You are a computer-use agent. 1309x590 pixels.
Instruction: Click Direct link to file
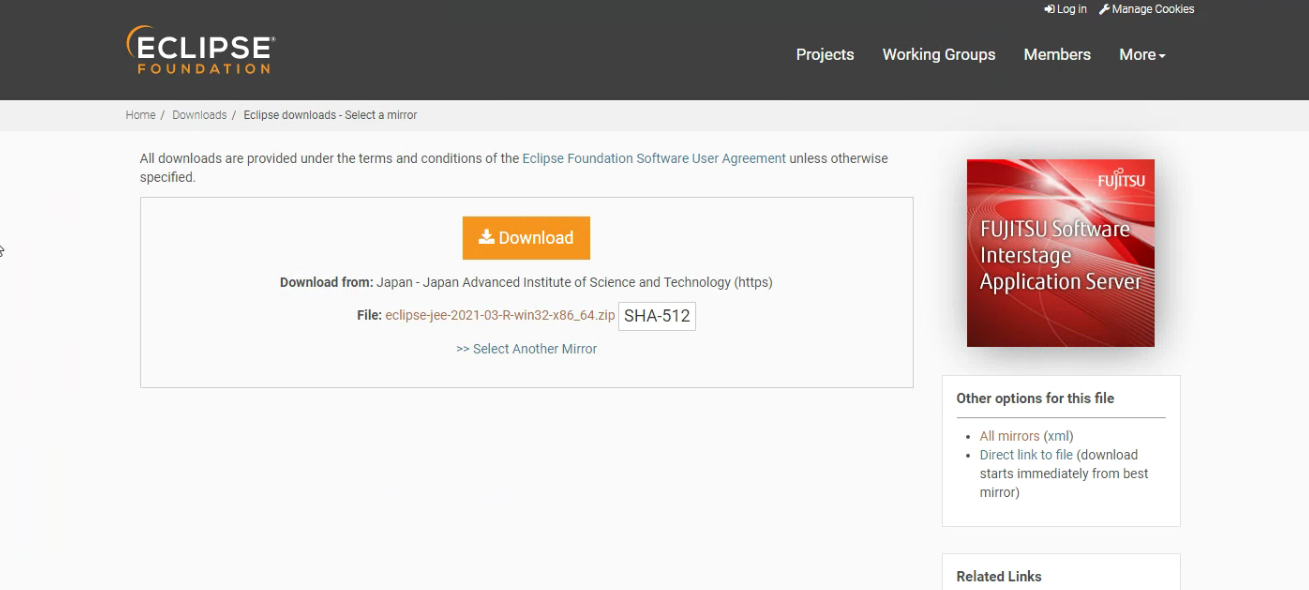click(1026, 455)
